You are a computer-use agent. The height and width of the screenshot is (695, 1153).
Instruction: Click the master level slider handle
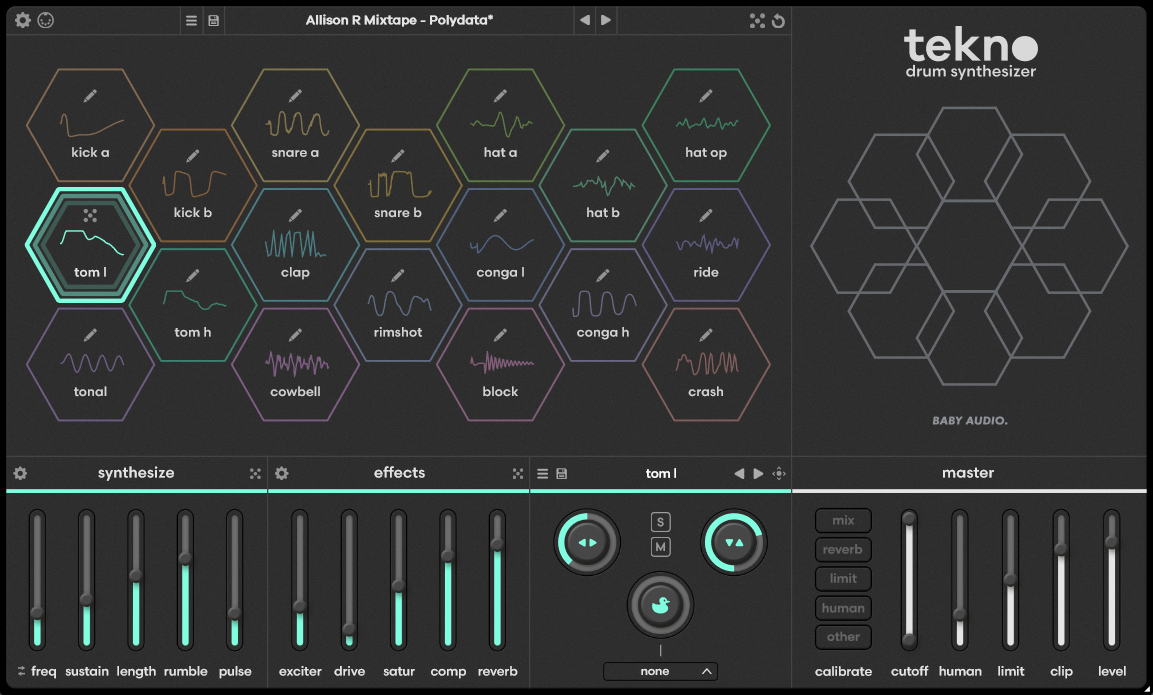pos(1111,541)
